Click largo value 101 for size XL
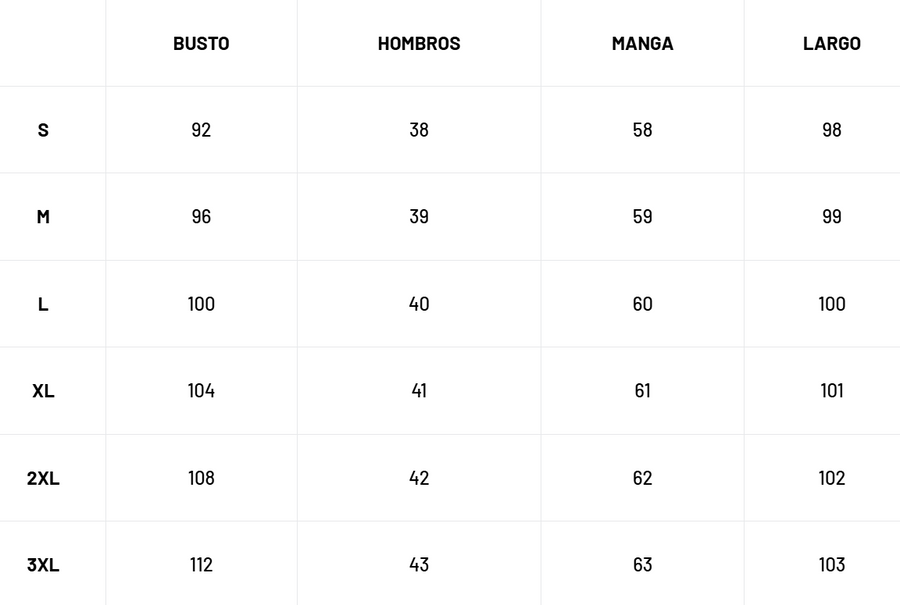This screenshot has height=605, width=900. pos(831,391)
